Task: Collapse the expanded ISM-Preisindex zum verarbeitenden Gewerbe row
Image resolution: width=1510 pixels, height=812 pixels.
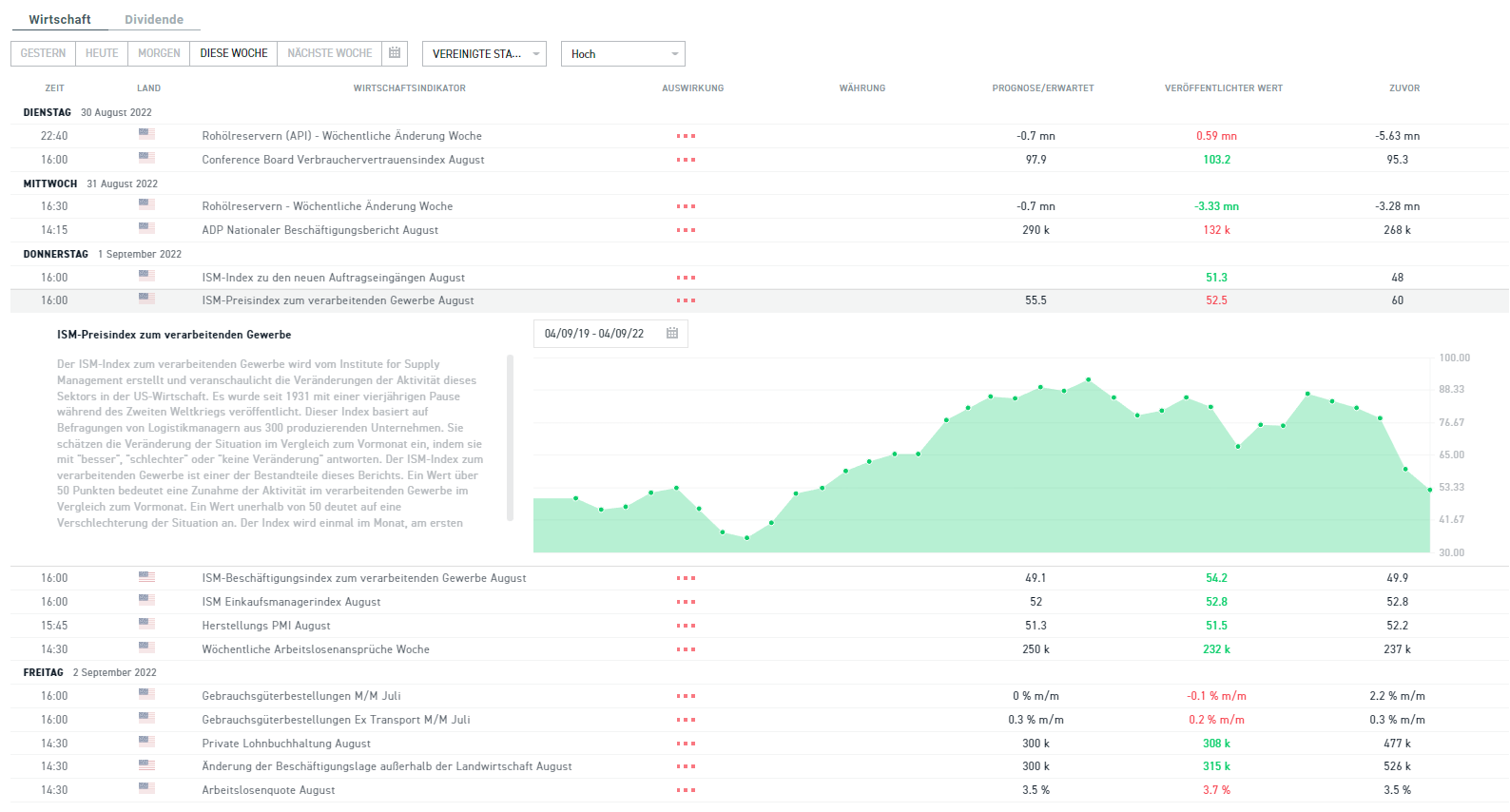Action: coord(760,300)
